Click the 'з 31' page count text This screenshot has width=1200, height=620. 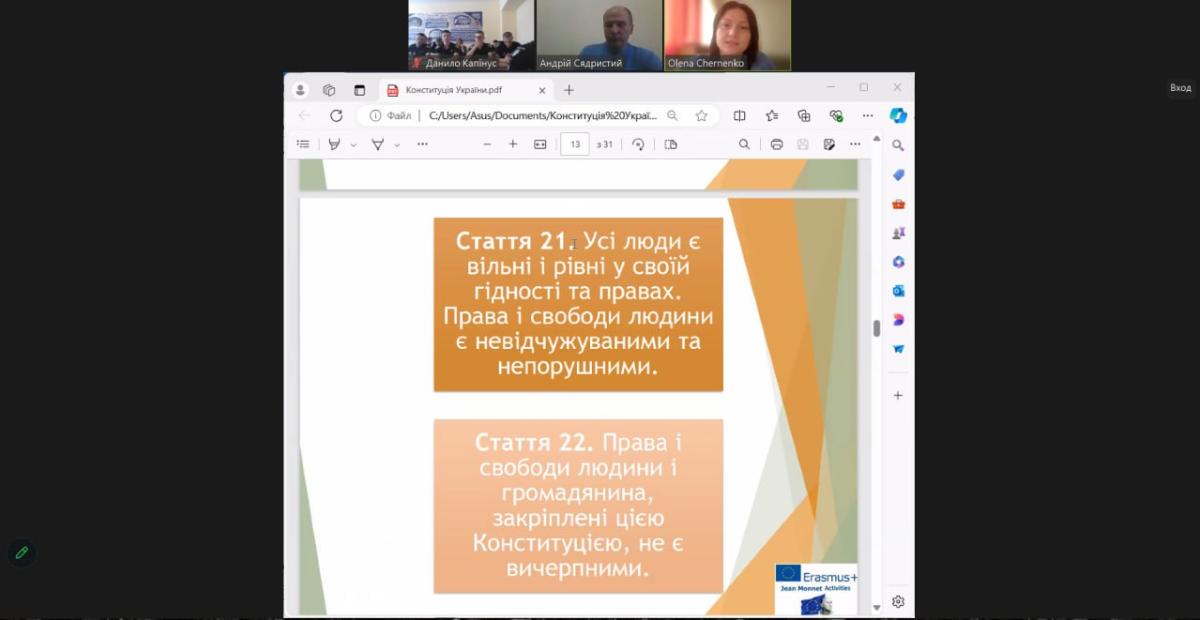pyautogui.click(x=604, y=144)
